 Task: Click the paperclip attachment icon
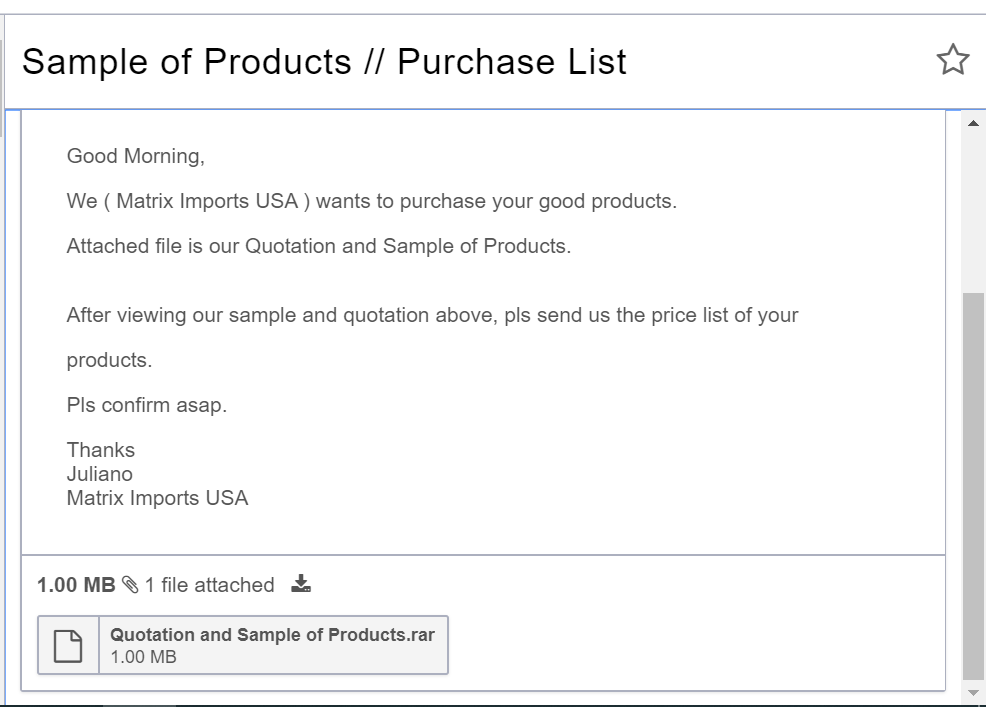pos(130,585)
